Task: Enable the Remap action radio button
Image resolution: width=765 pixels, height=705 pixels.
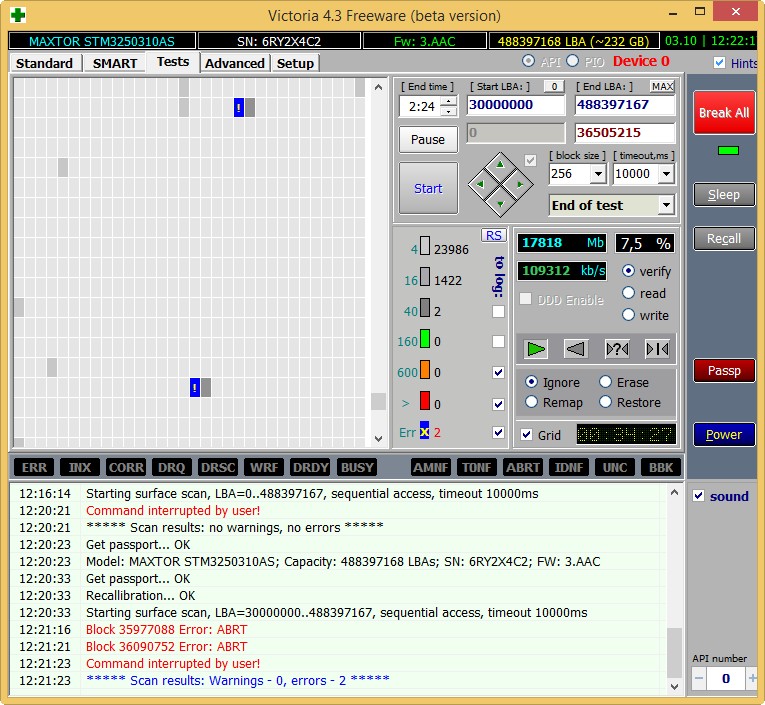Action: pos(532,402)
